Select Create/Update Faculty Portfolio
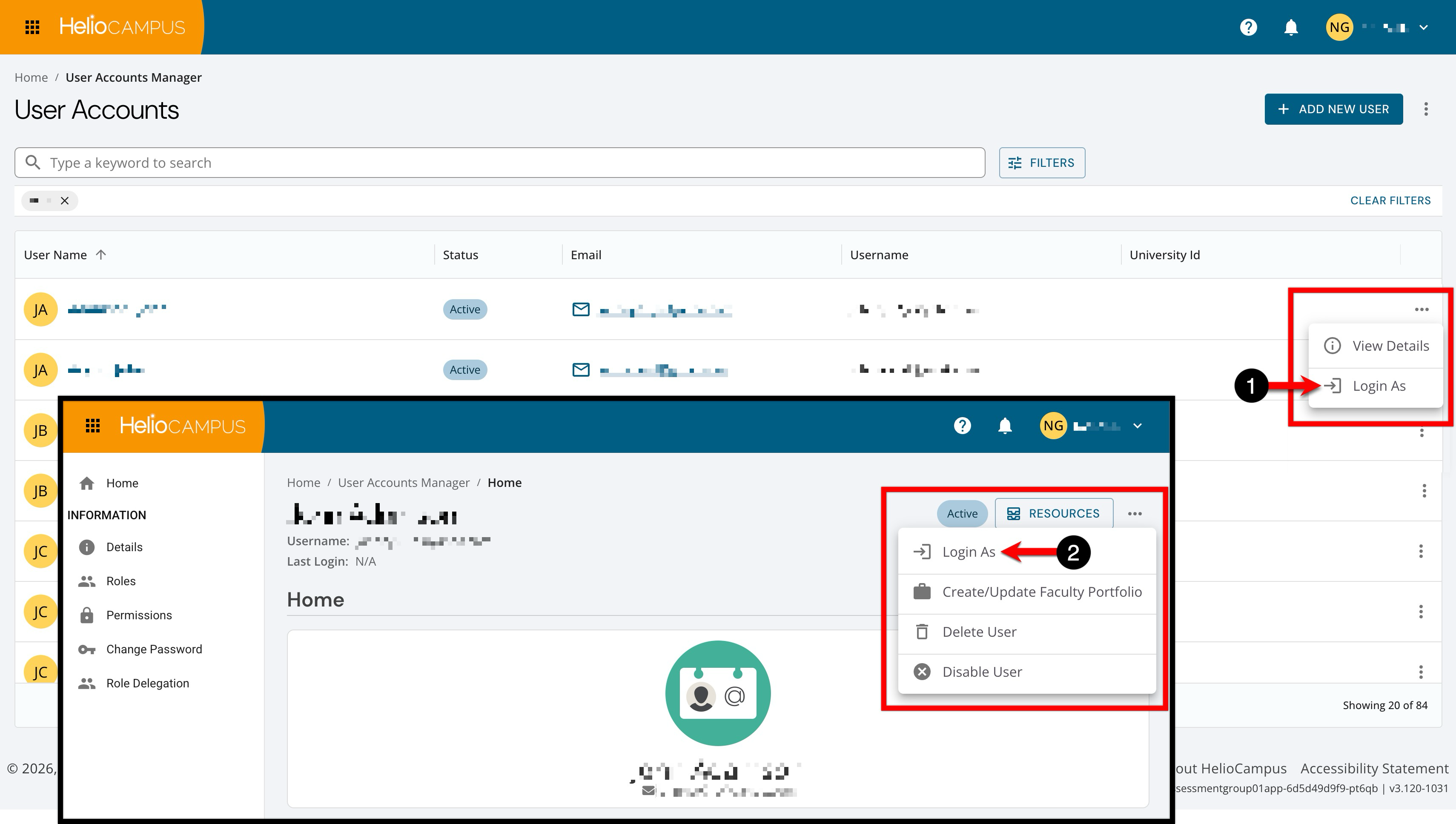This screenshot has height=824, width=1456. click(x=1026, y=592)
